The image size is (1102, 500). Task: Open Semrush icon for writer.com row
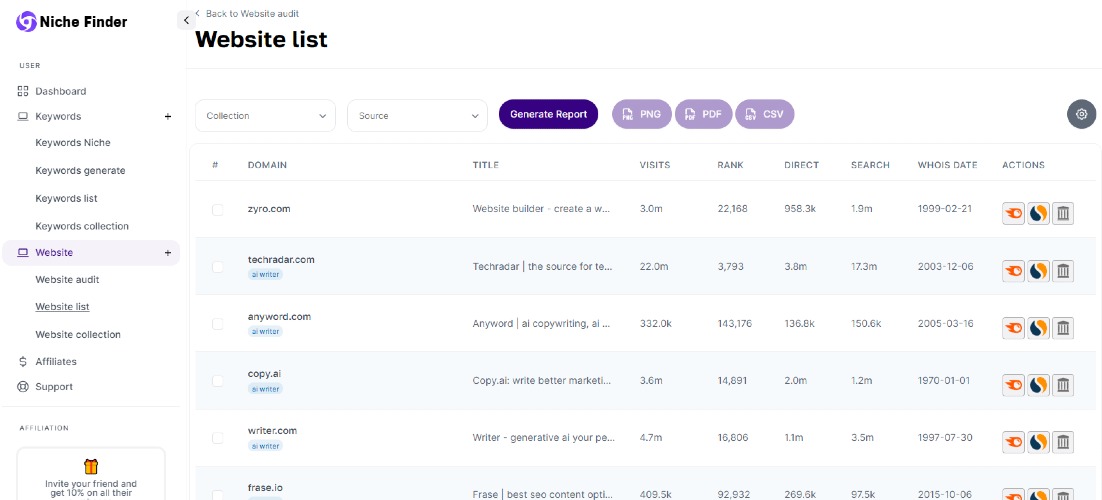pyautogui.click(x=1013, y=442)
